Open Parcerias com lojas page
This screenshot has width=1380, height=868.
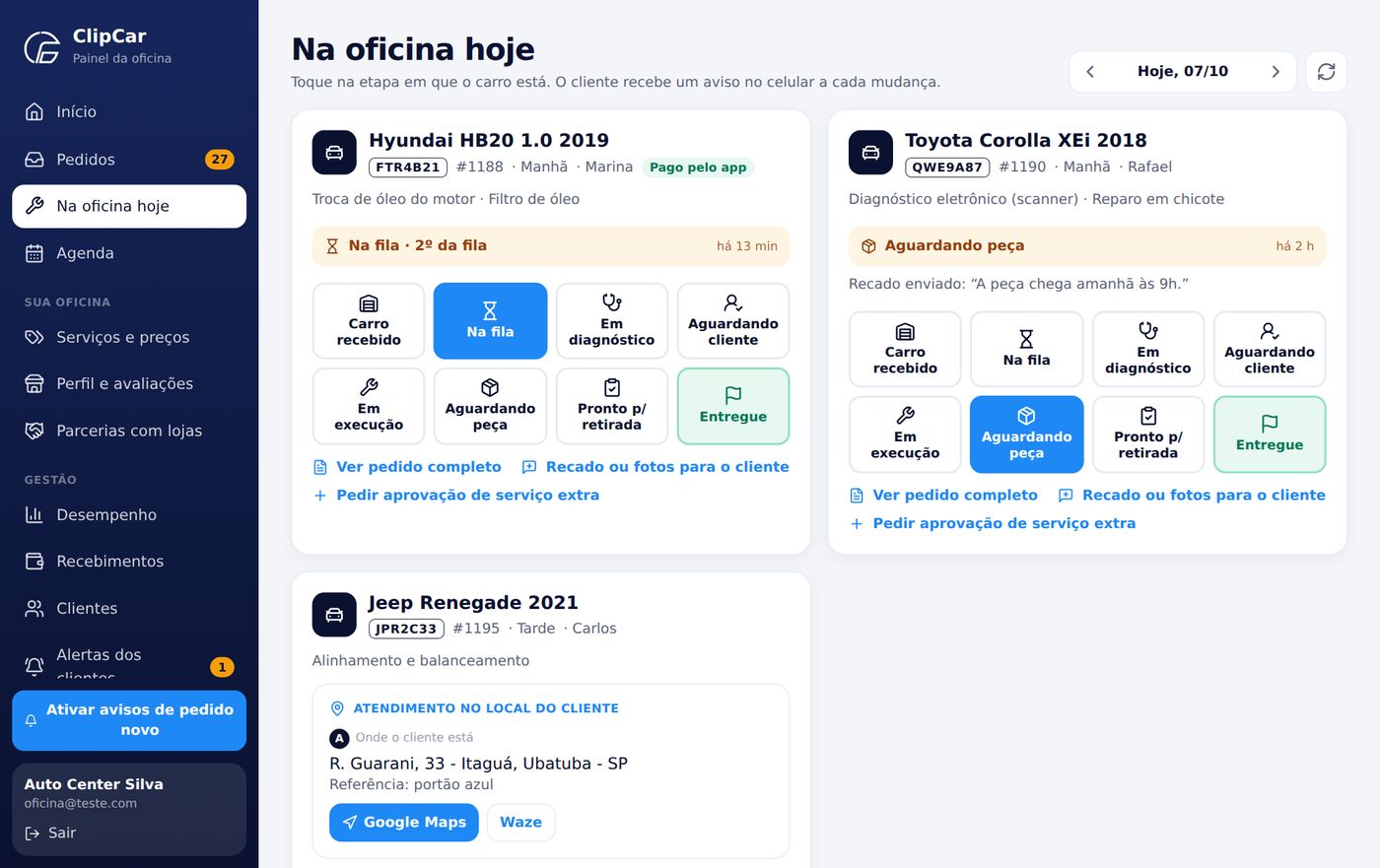pyautogui.click(x=129, y=431)
